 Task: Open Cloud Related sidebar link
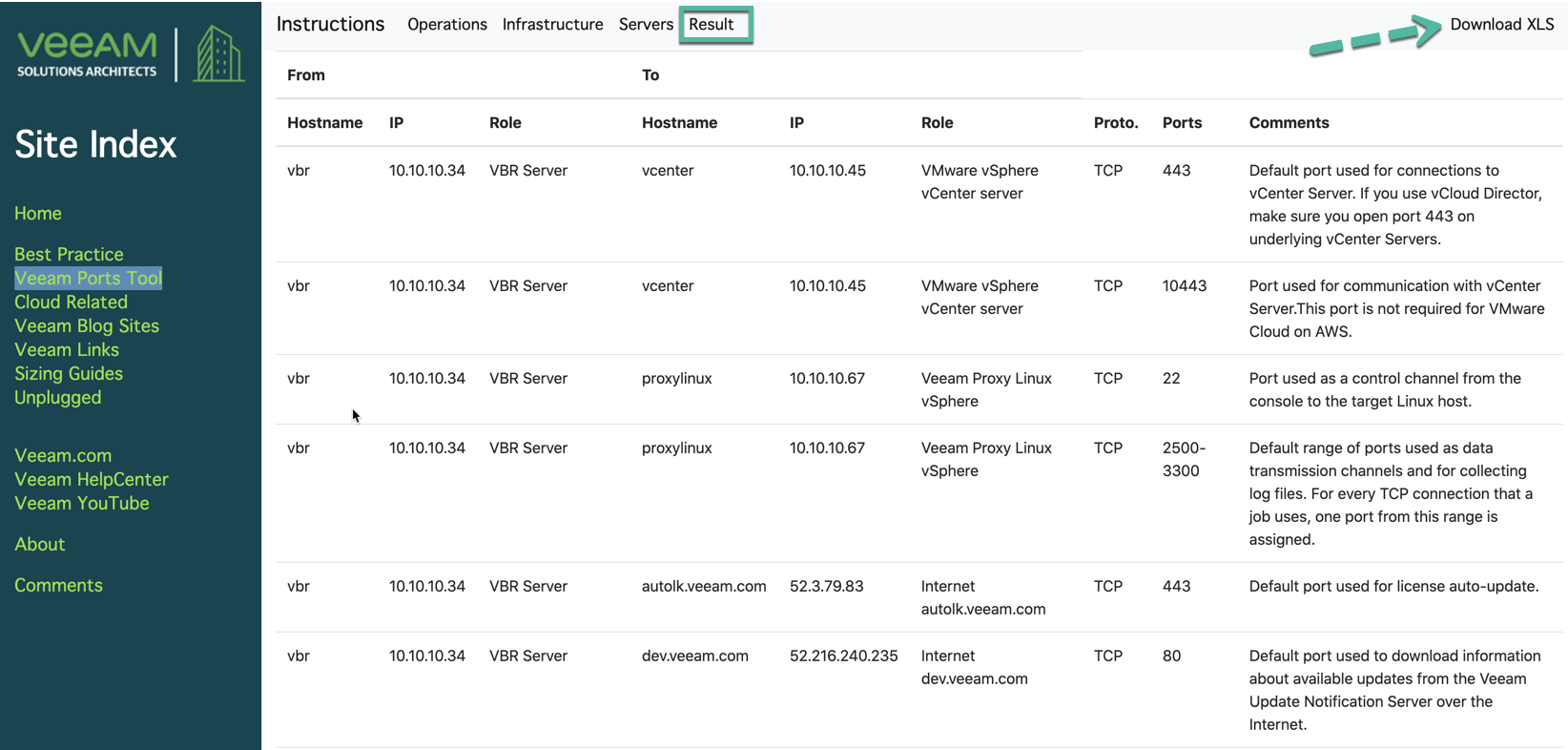71,302
